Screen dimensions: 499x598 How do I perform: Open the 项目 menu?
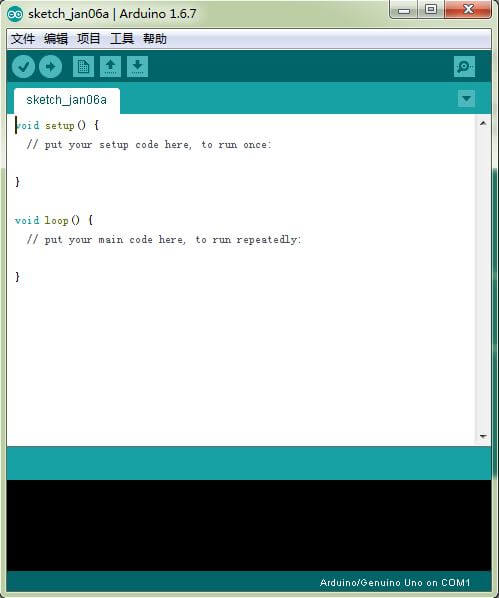89,39
